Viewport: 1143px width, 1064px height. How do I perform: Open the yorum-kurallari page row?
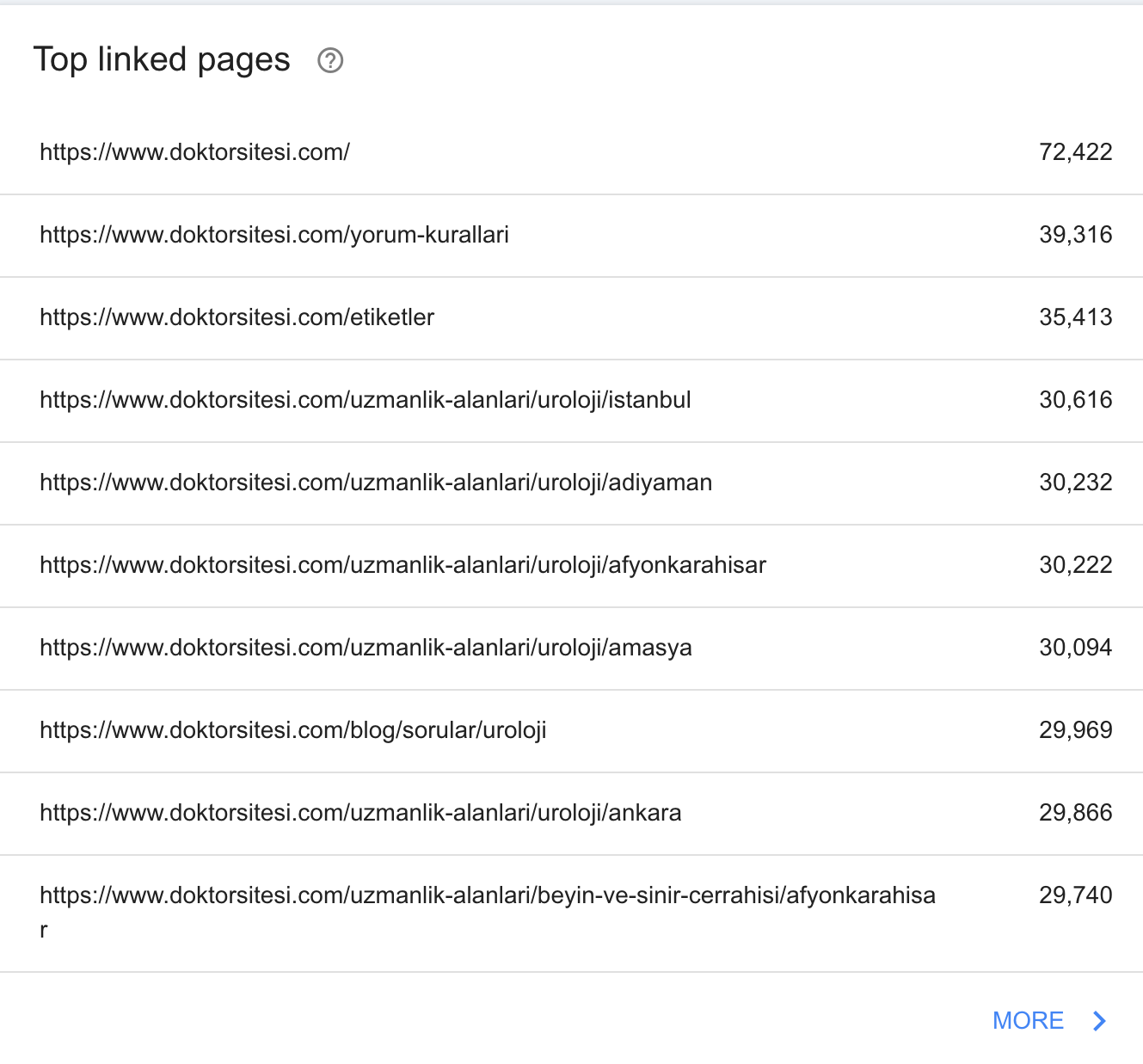(571, 236)
